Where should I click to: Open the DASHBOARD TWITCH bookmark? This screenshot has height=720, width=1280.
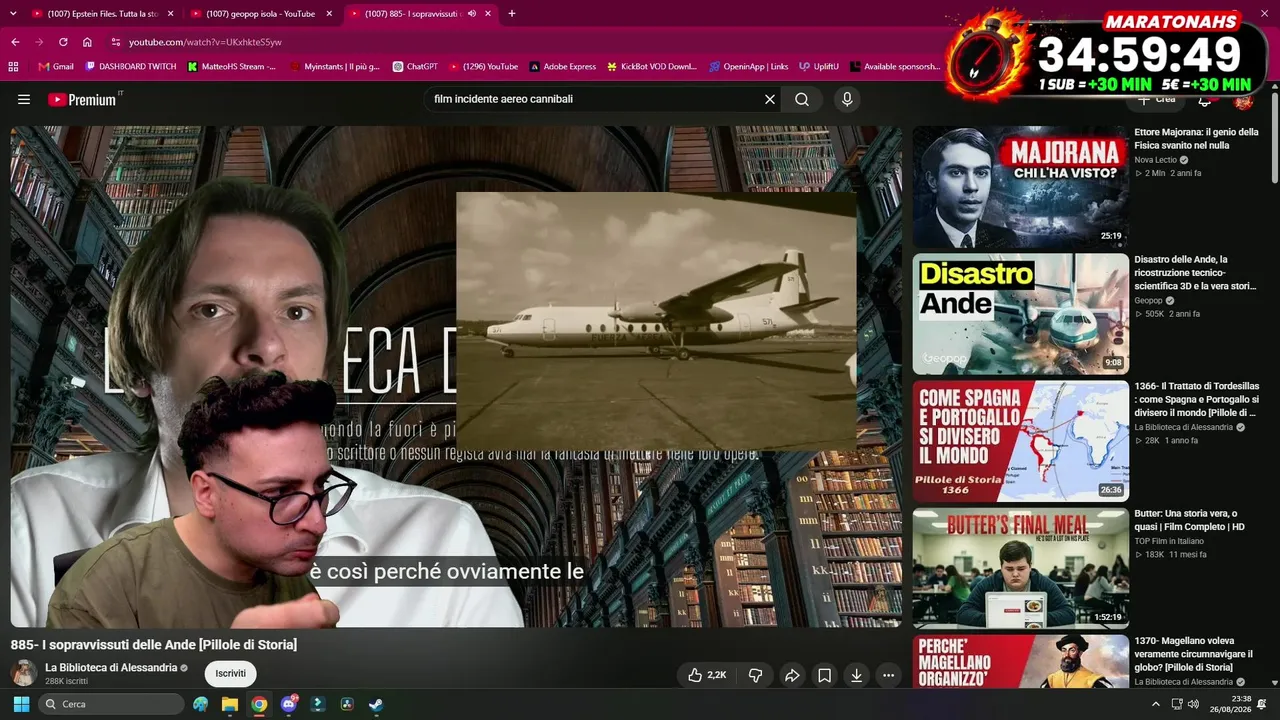point(130,67)
